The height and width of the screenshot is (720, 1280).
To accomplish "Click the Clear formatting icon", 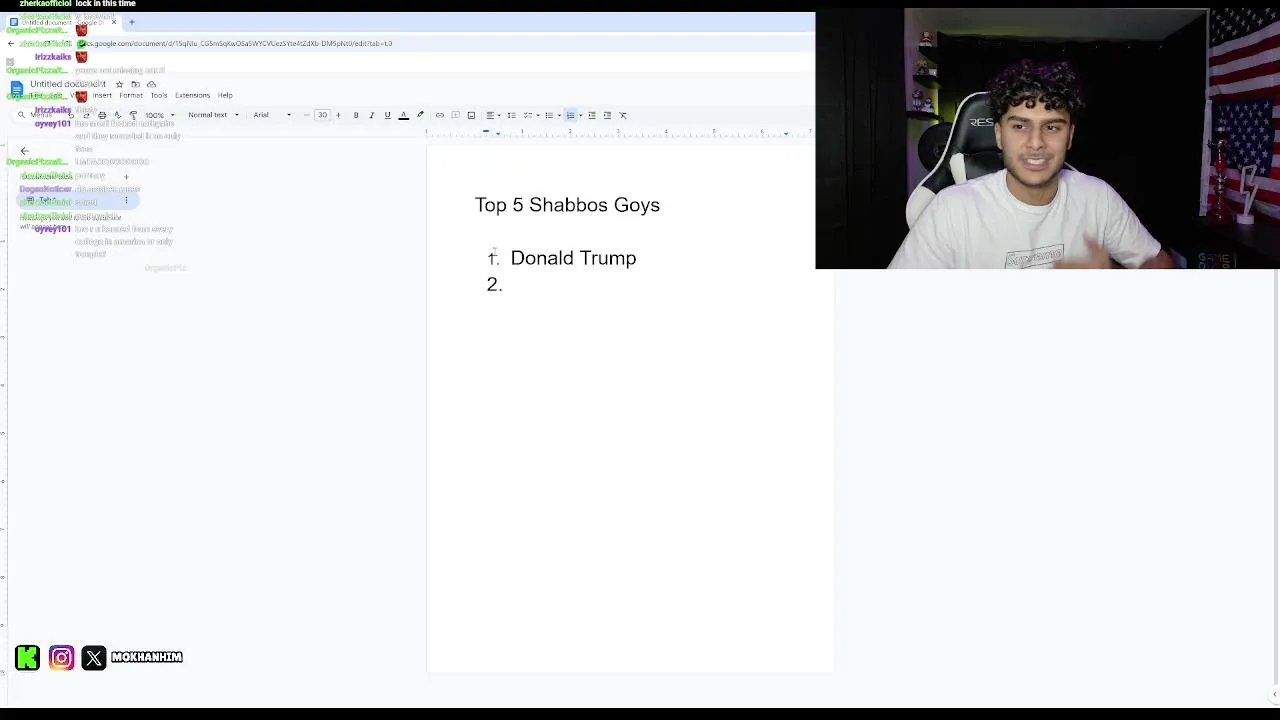I will [x=623, y=115].
